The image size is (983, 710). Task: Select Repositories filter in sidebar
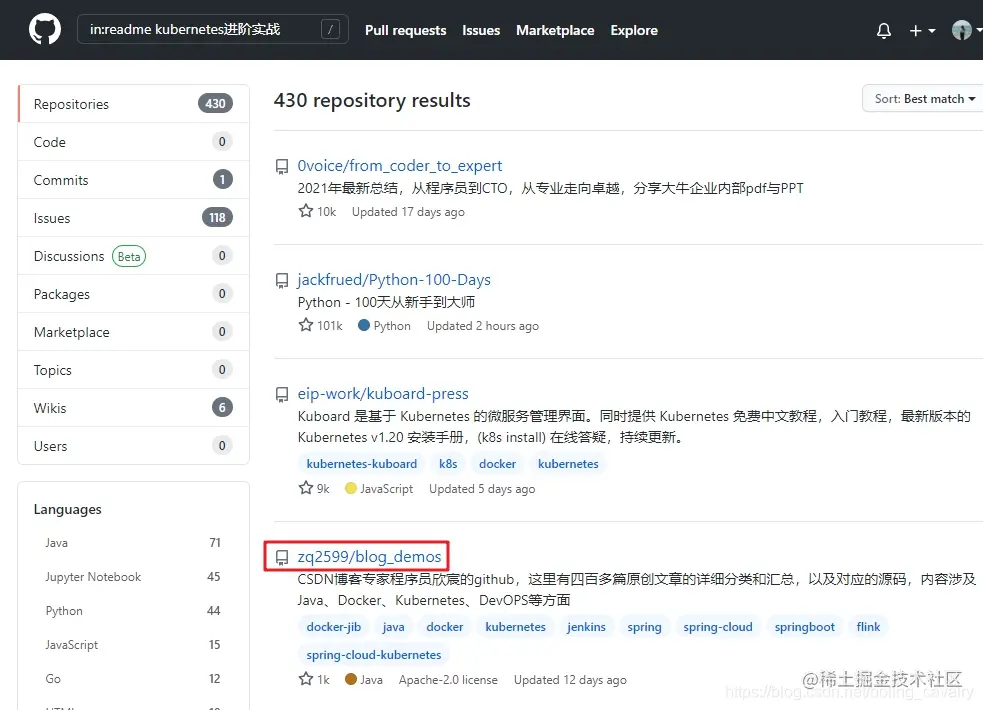134,104
